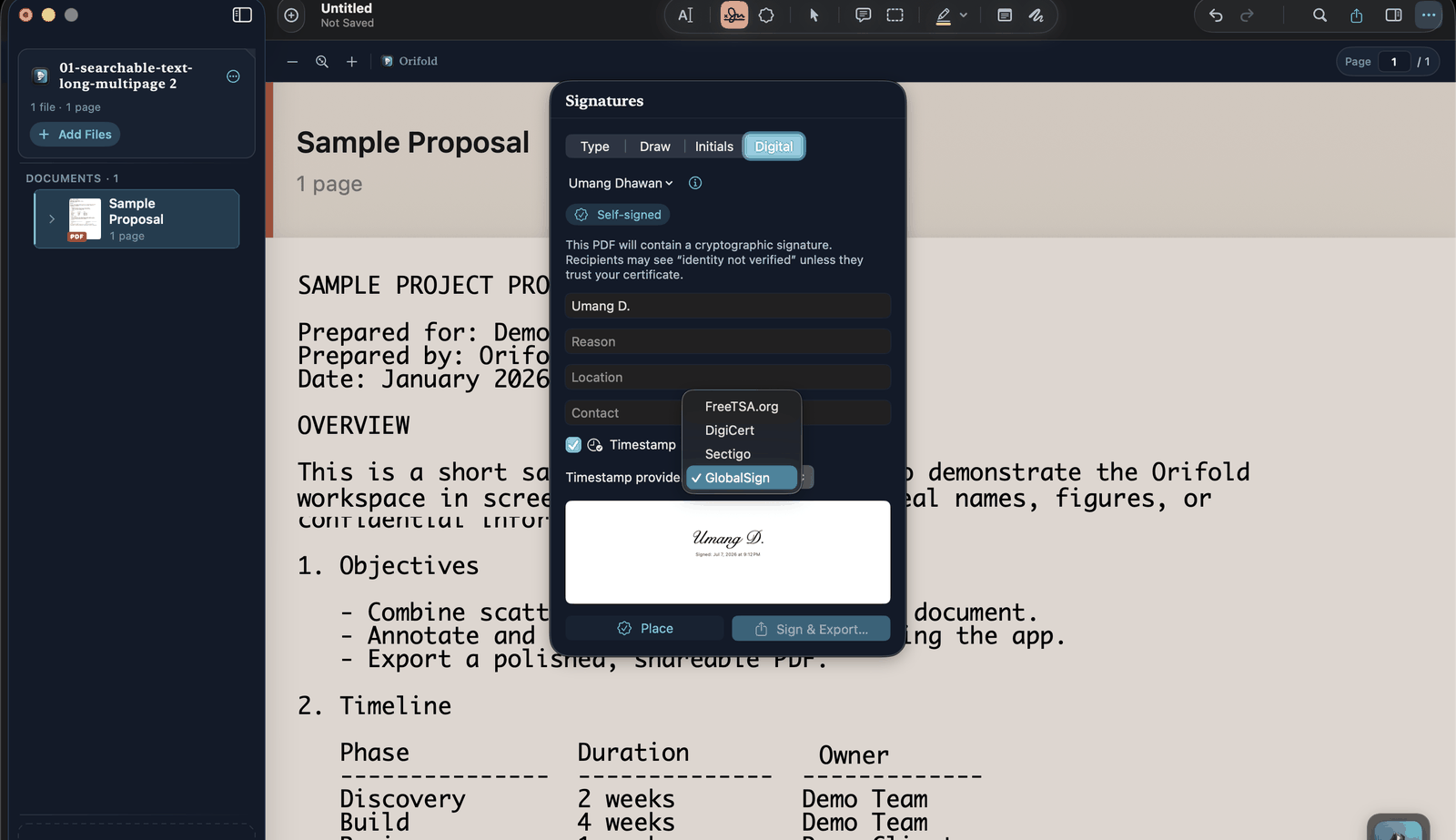Select the stamp seal tool
Image resolution: width=1456 pixels, height=840 pixels.
point(766,15)
